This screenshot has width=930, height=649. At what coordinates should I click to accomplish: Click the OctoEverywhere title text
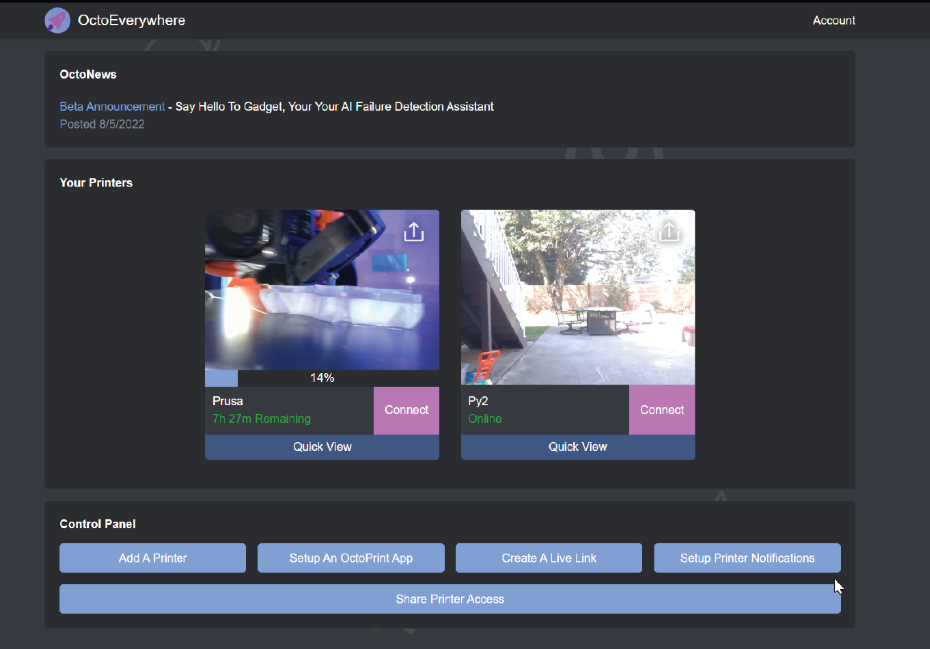click(x=131, y=20)
